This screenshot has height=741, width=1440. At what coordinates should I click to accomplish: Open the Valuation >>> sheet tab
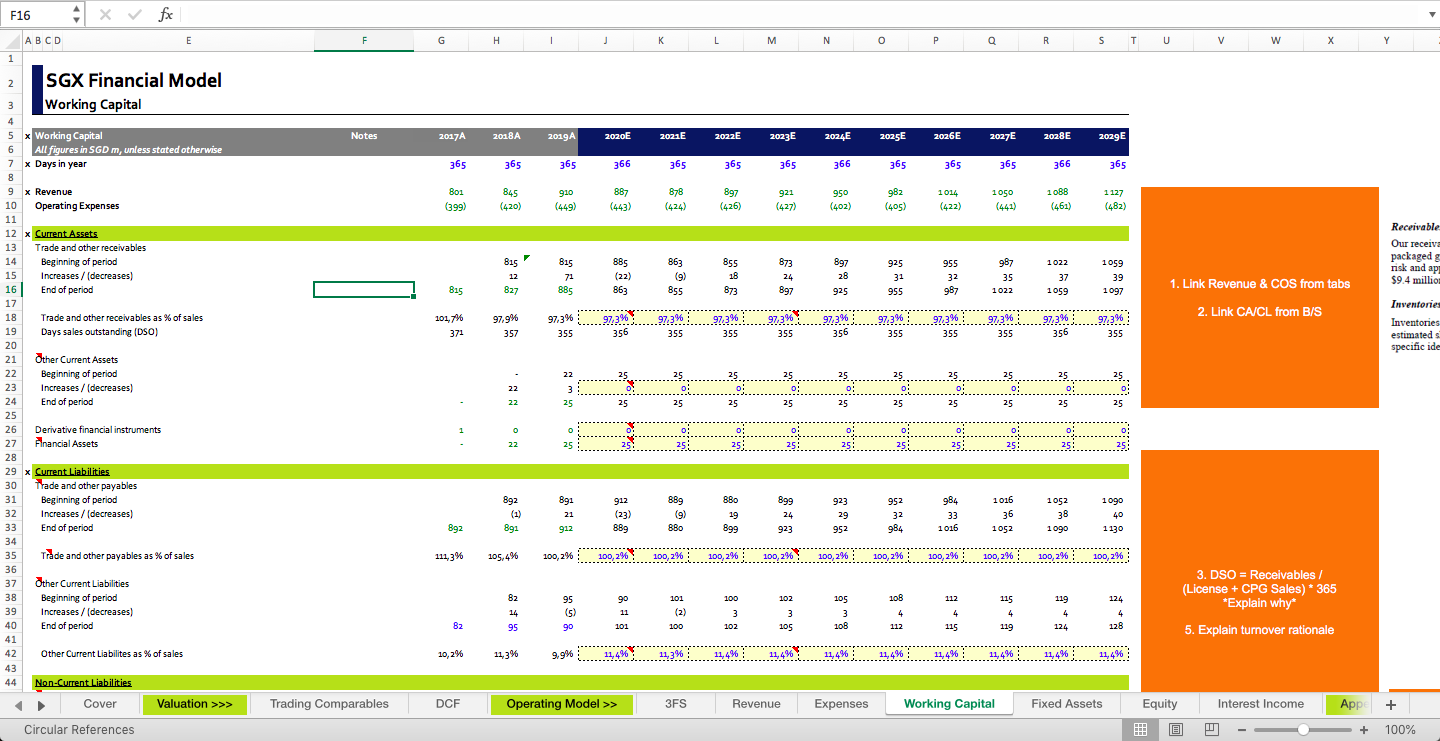pyautogui.click(x=195, y=704)
